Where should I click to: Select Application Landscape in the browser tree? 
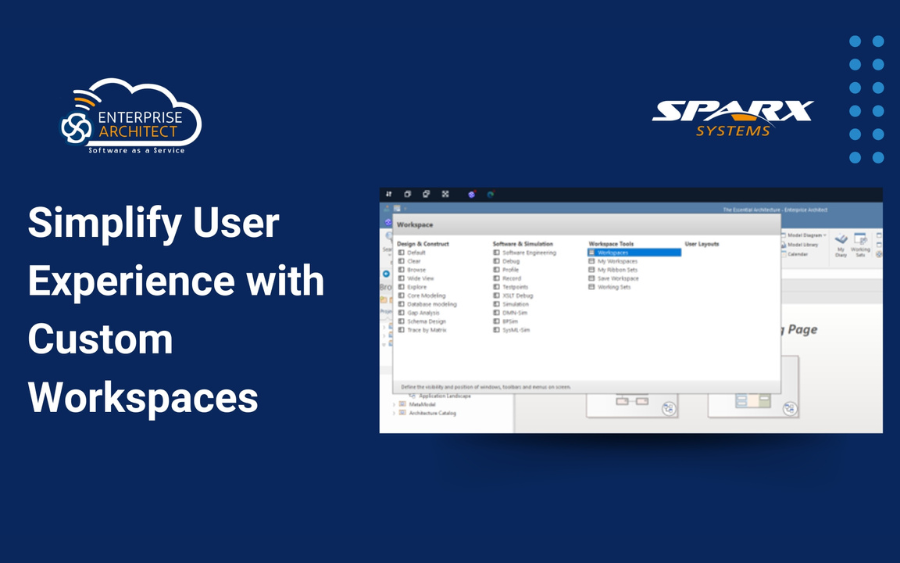pyautogui.click(x=444, y=396)
